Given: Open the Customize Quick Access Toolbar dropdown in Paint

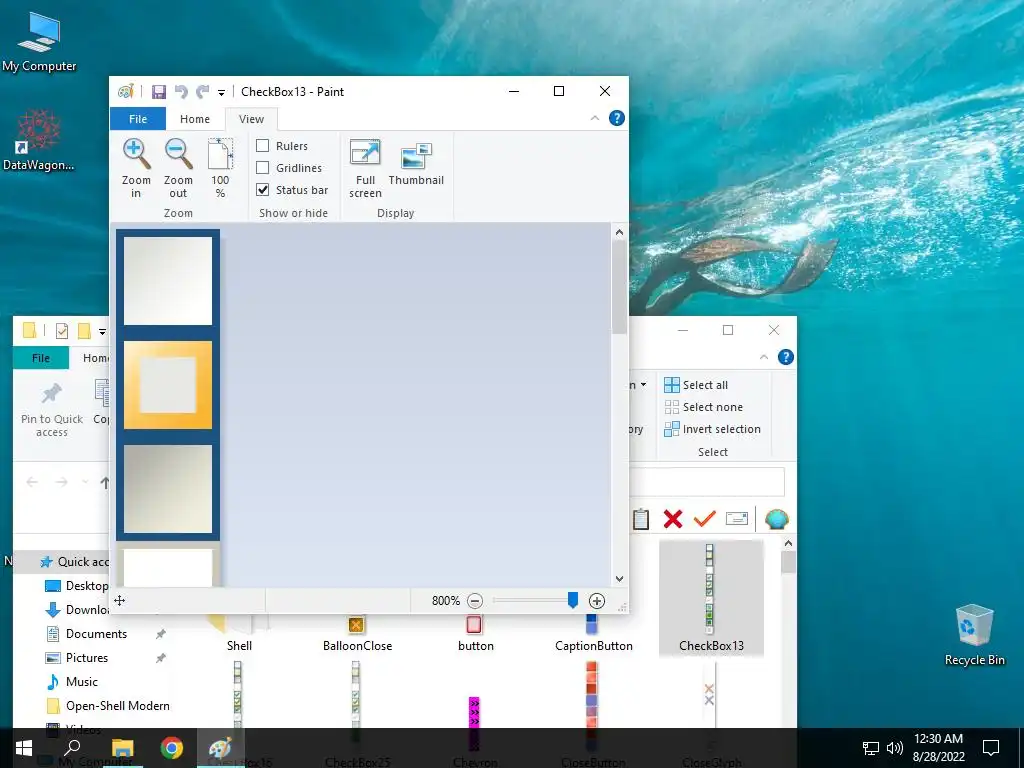Looking at the screenshot, I should pyautogui.click(x=221, y=93).
